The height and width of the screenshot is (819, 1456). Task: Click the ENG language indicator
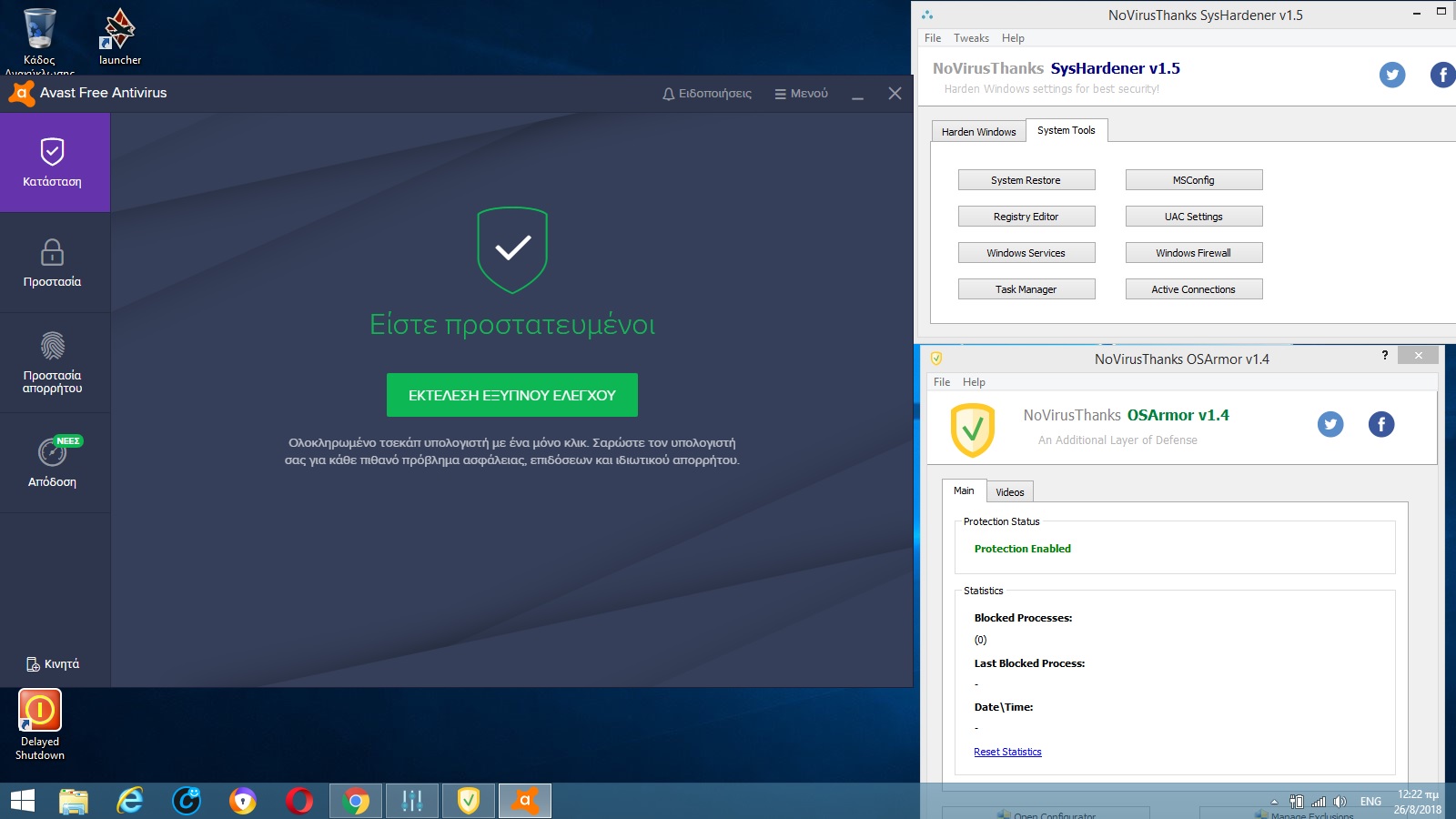coord(1370,802)
